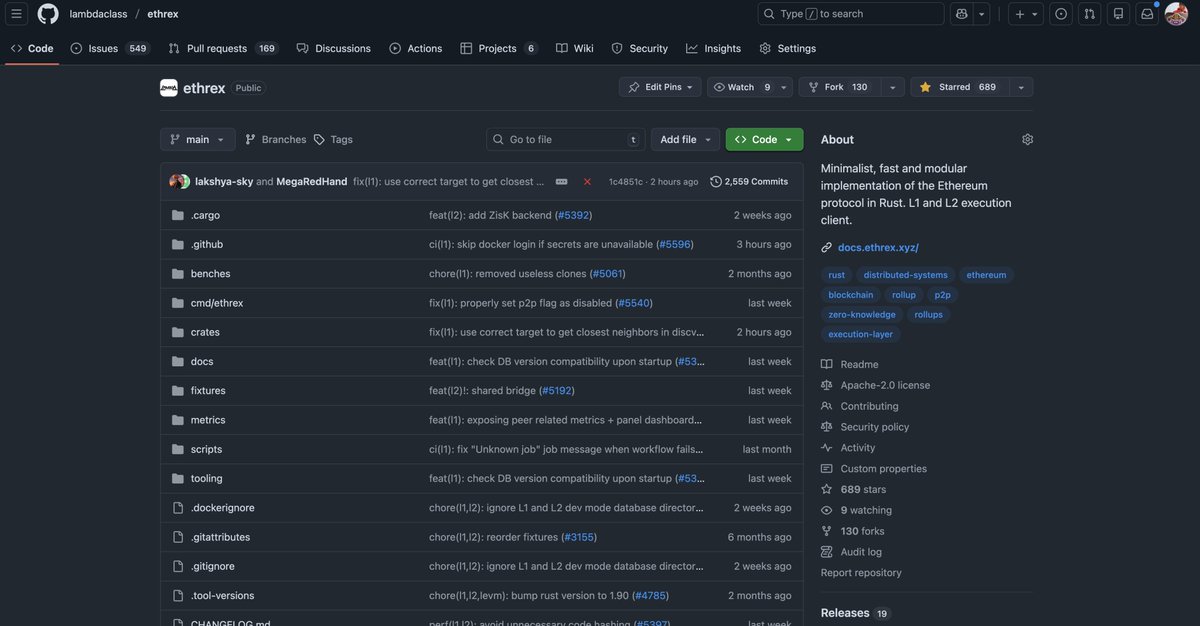Open the Branches link
Image resolution: width=1200 pixels, height=626 pixels.
[275, 139]
